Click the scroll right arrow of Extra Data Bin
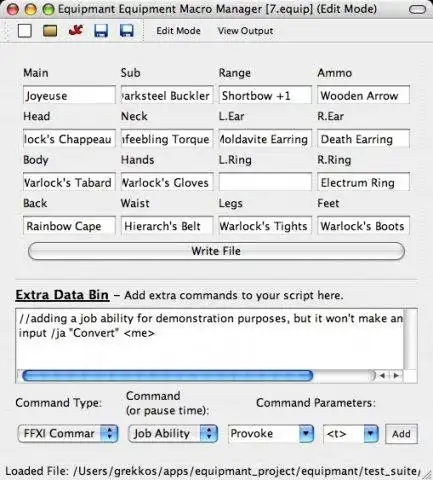 point(396,376)
